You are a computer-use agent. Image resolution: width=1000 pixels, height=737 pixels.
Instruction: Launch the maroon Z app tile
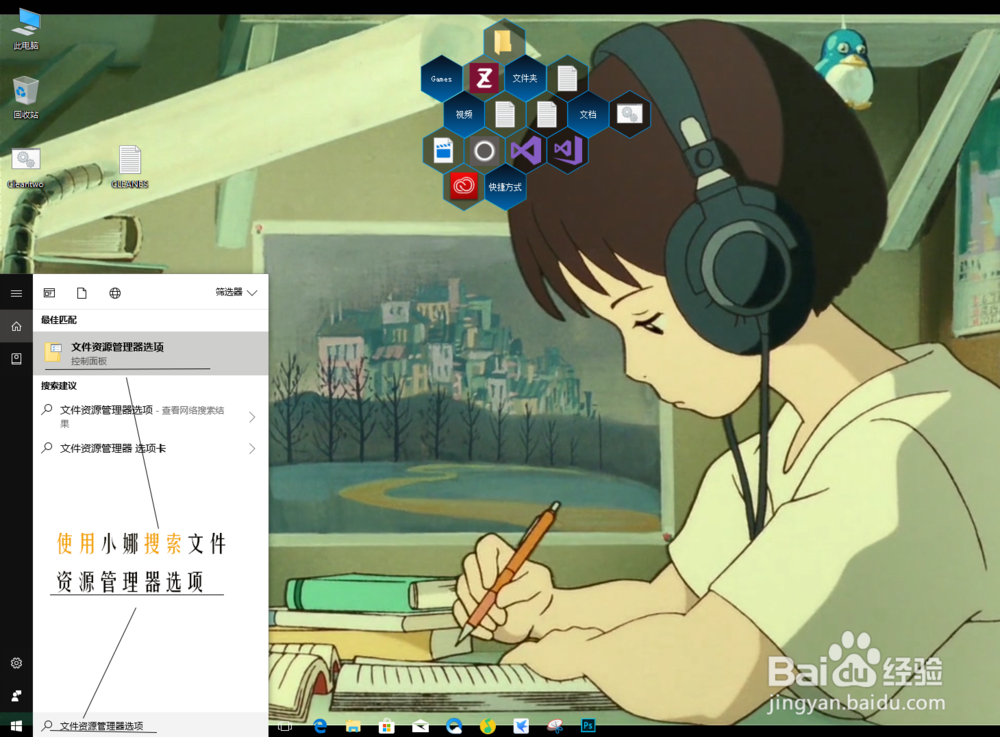pyautogui.click(x=483, y=78)
